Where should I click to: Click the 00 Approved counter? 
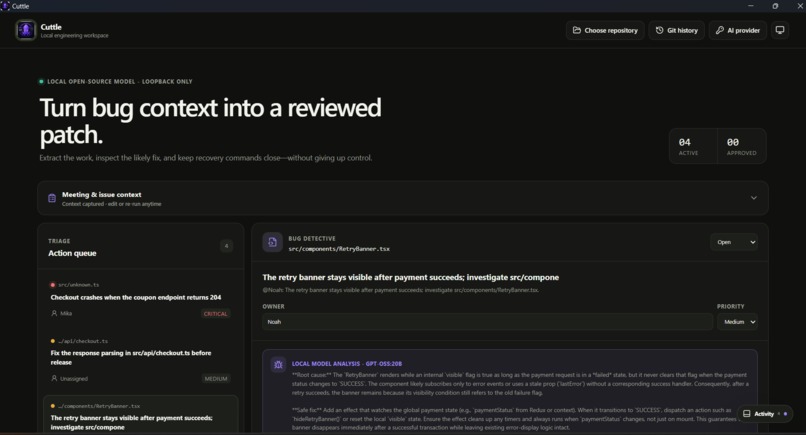[741, 146]
